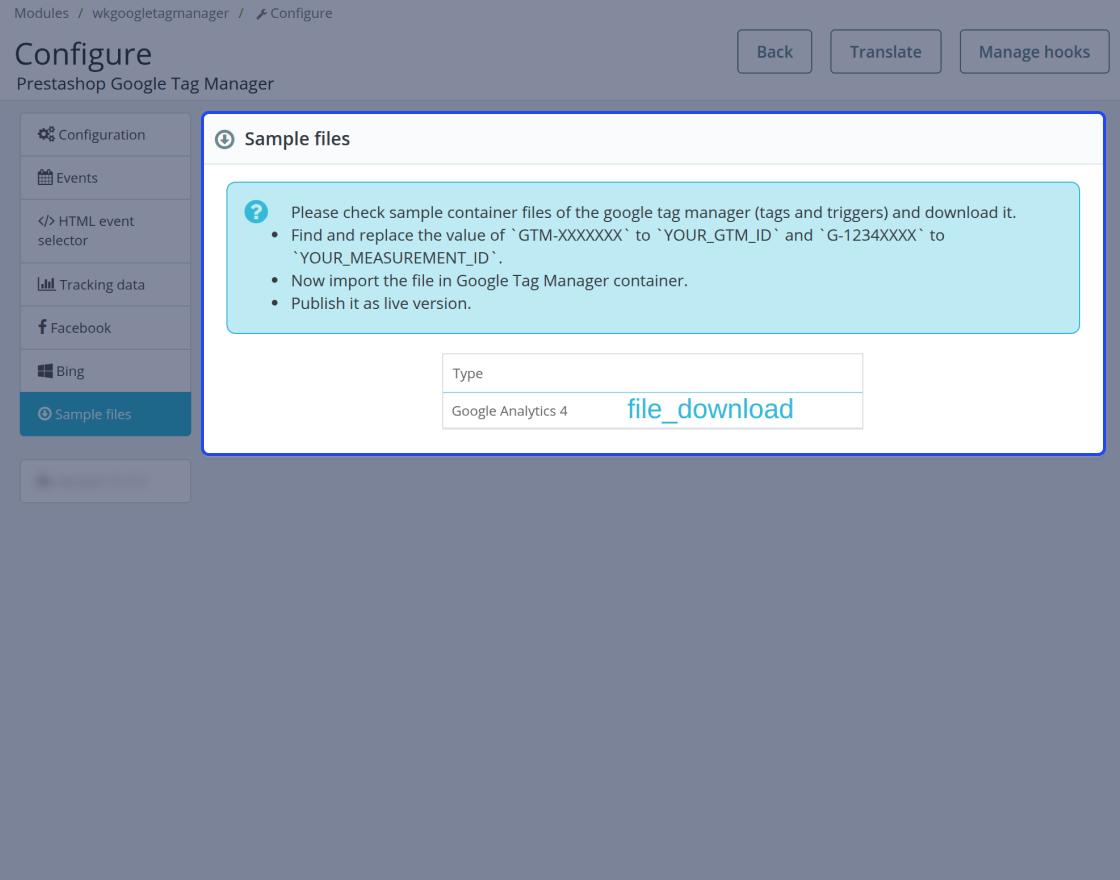
Task: Switch to the Events tab
Action: tap(106, 178)
